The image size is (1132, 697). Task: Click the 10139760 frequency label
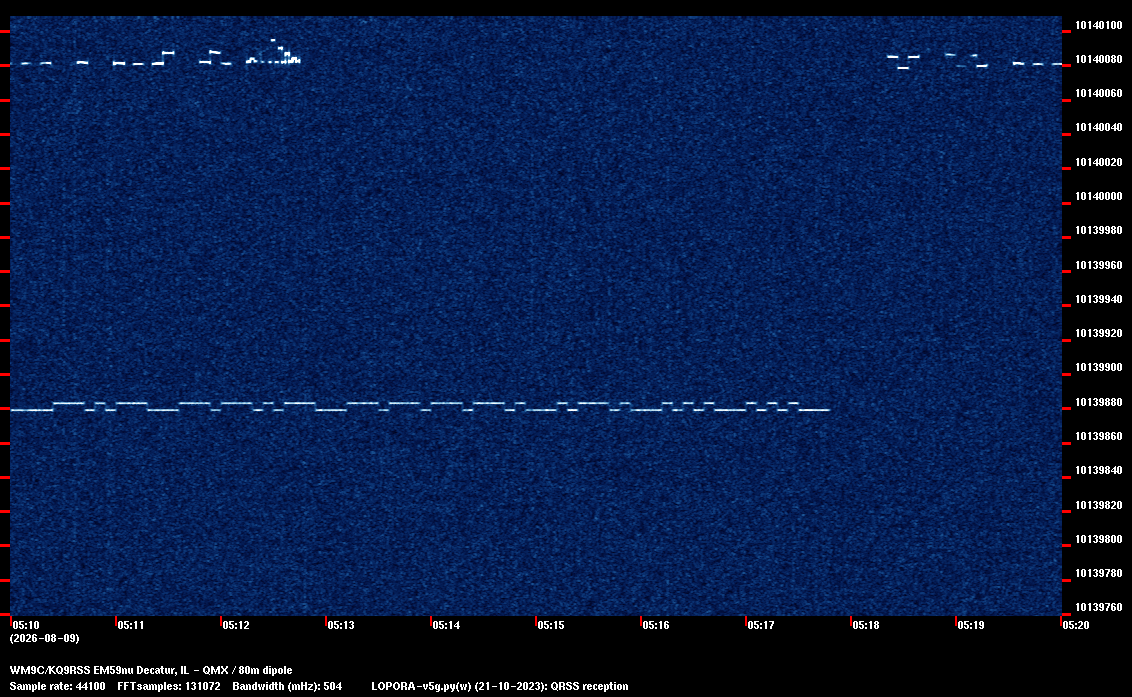point(1098,607)
